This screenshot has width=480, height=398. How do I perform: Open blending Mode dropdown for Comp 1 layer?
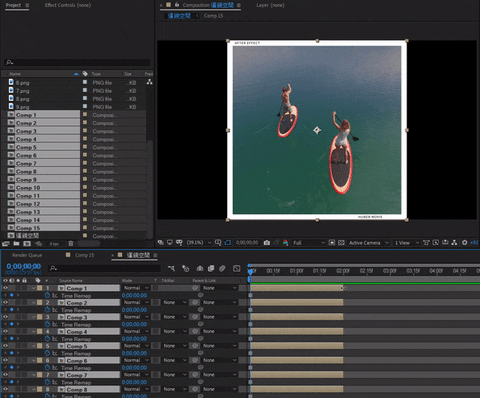tap(136, 288)
